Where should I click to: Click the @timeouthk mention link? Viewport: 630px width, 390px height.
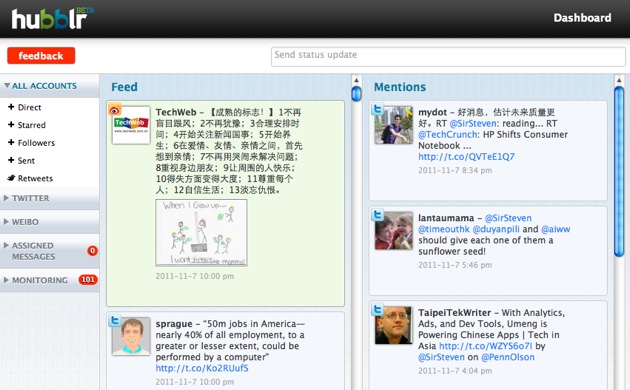coord(444,229)
